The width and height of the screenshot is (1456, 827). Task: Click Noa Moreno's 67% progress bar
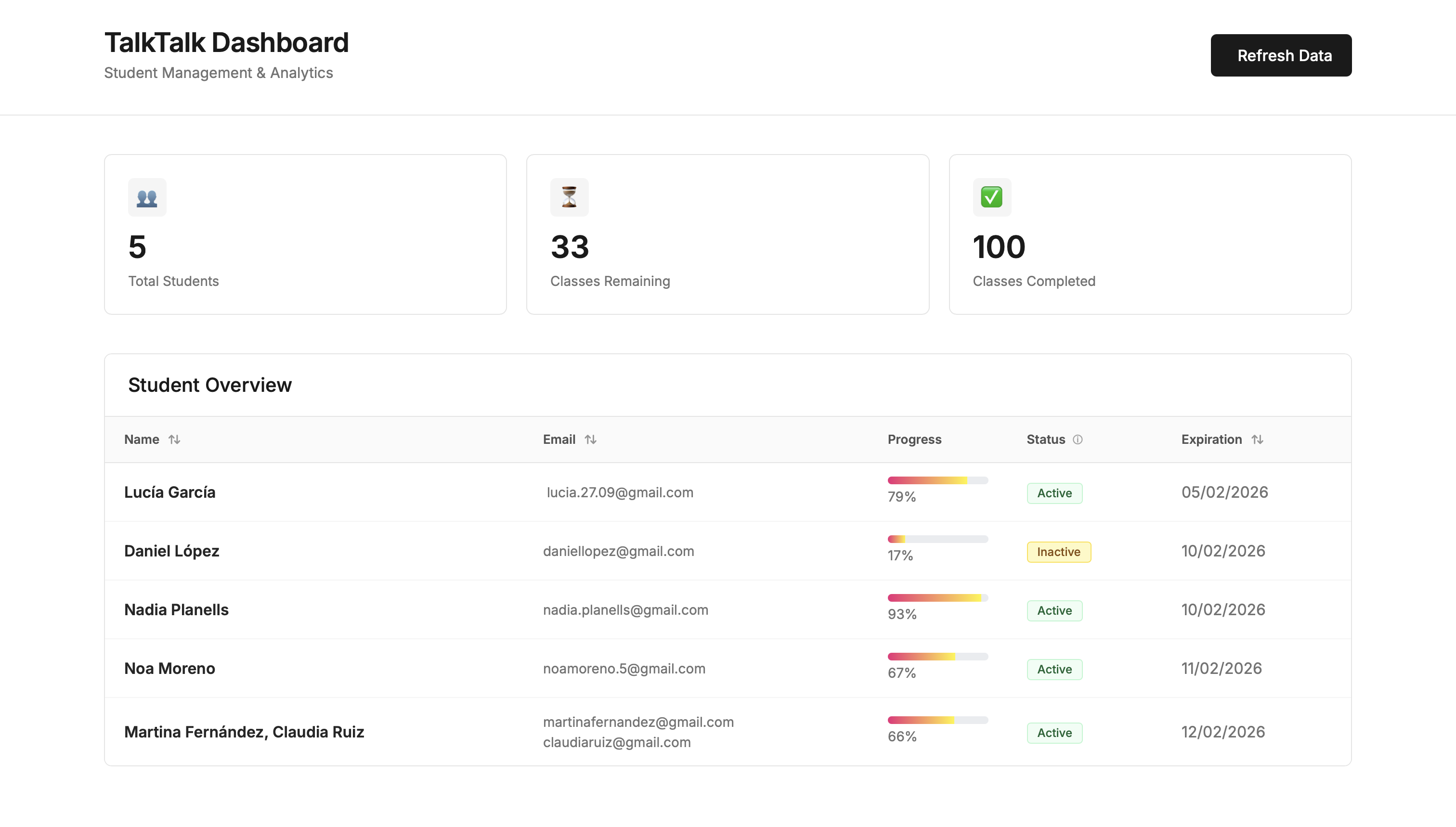[937, 657]
